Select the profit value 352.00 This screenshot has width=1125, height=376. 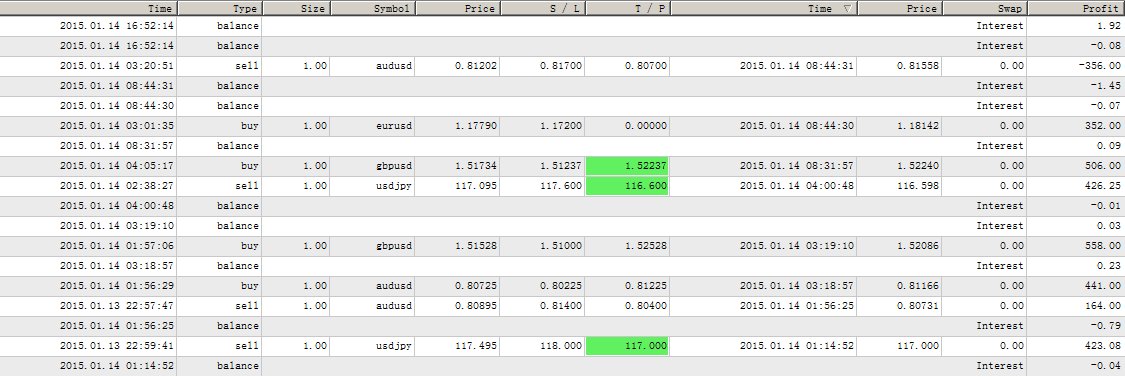[x=1103, y=126]
